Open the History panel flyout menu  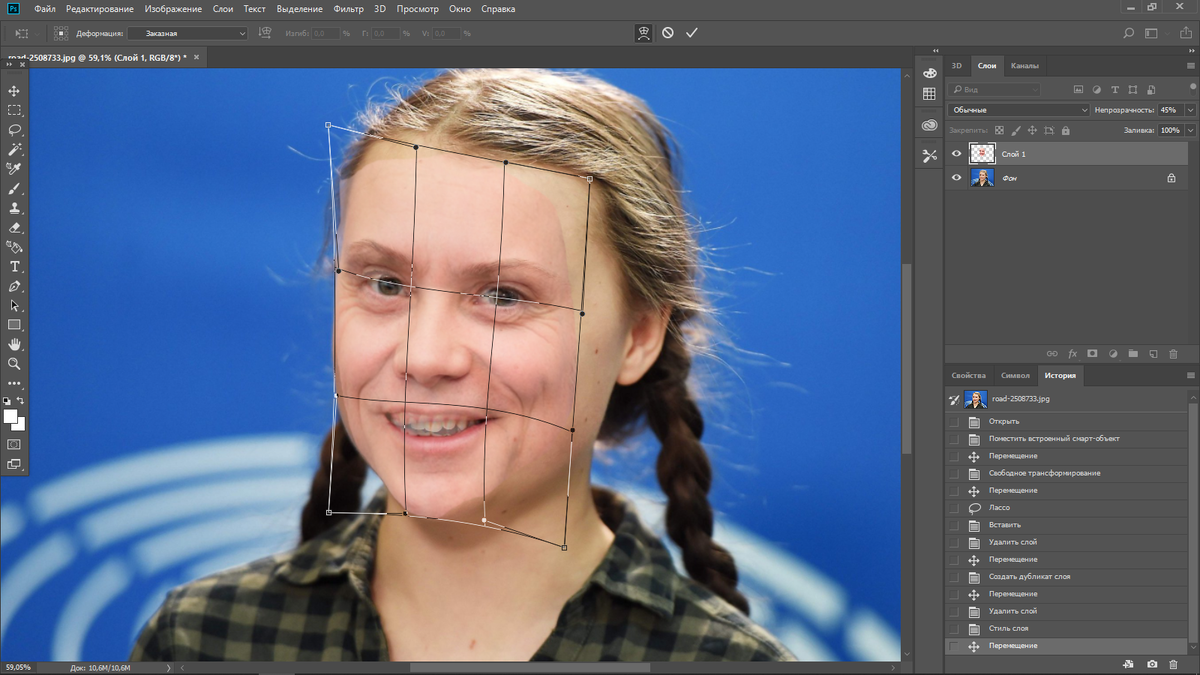(x=1190, y=376)
